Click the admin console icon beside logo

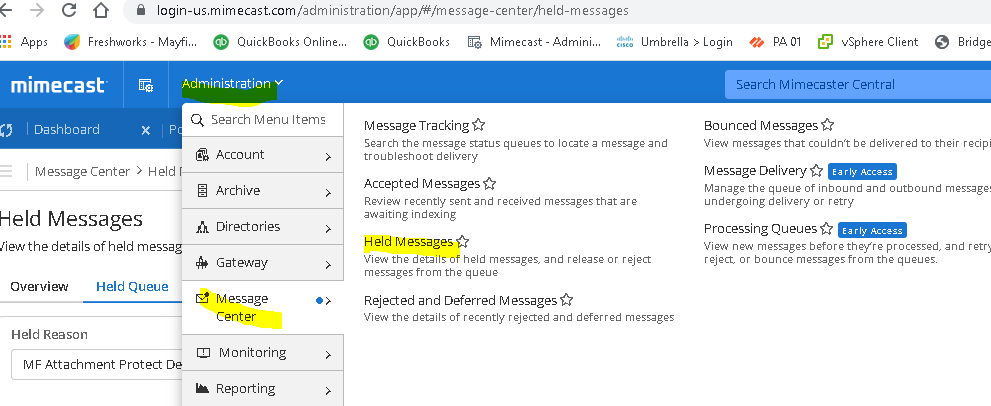pos(146,85)
